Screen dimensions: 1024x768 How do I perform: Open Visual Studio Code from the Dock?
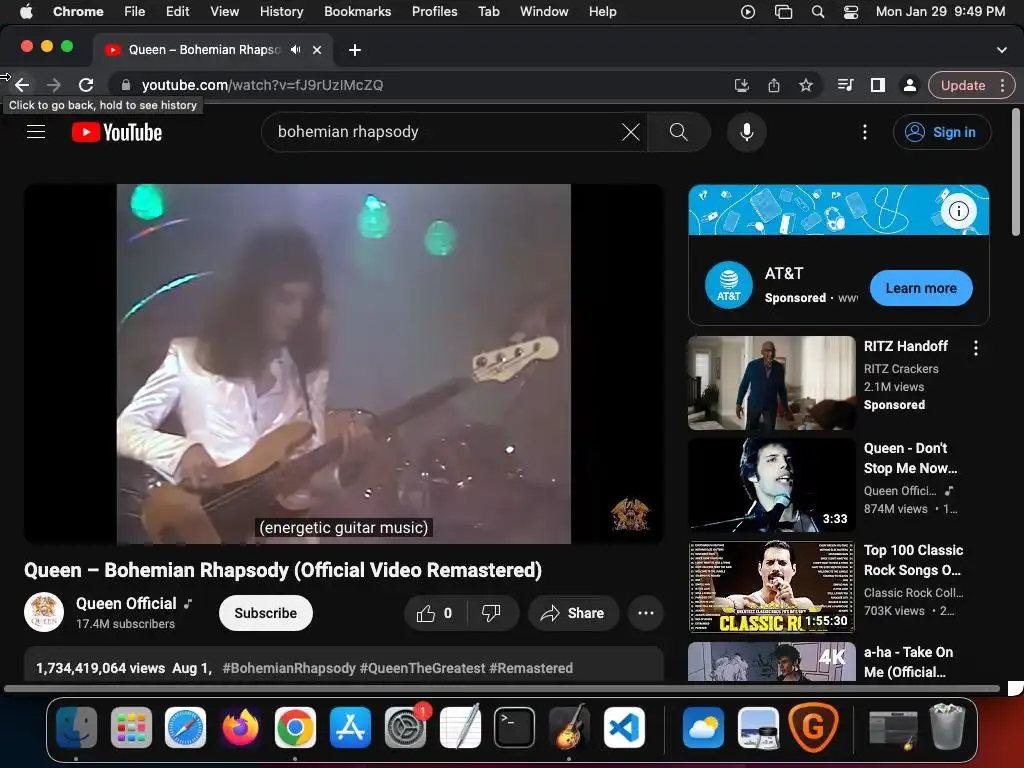pyautogui.click(x=624, y=727)
